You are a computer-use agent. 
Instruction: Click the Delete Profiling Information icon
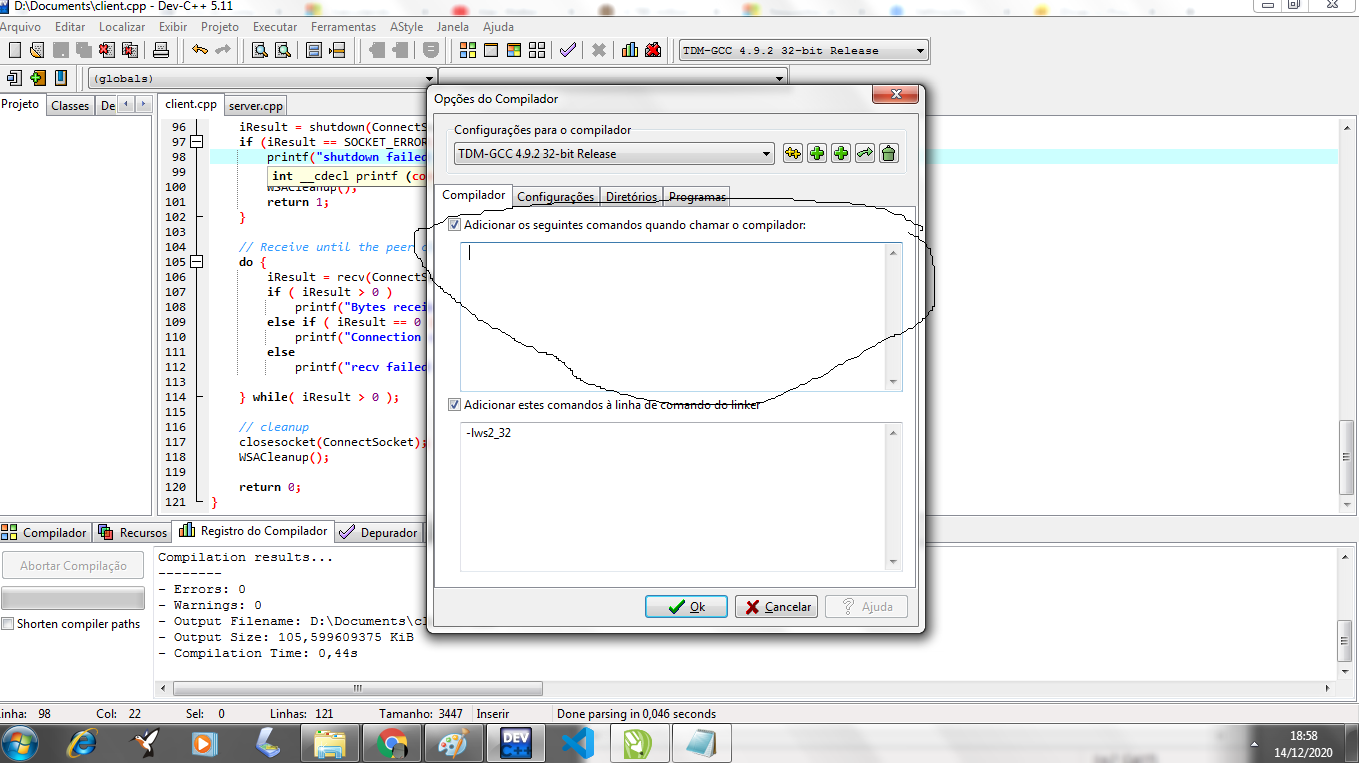pos(653,50)
